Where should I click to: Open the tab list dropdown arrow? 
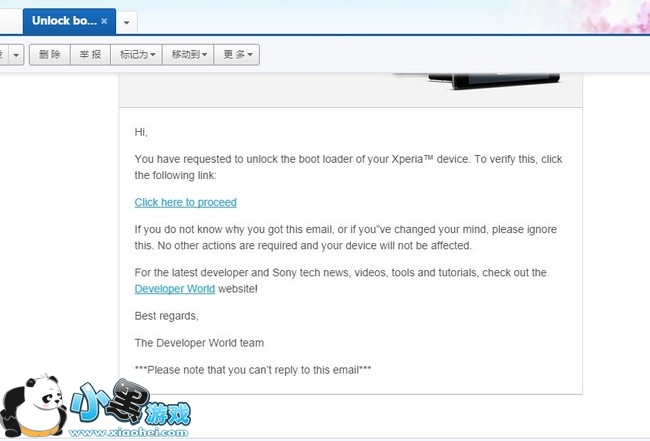tap(126, 22)
